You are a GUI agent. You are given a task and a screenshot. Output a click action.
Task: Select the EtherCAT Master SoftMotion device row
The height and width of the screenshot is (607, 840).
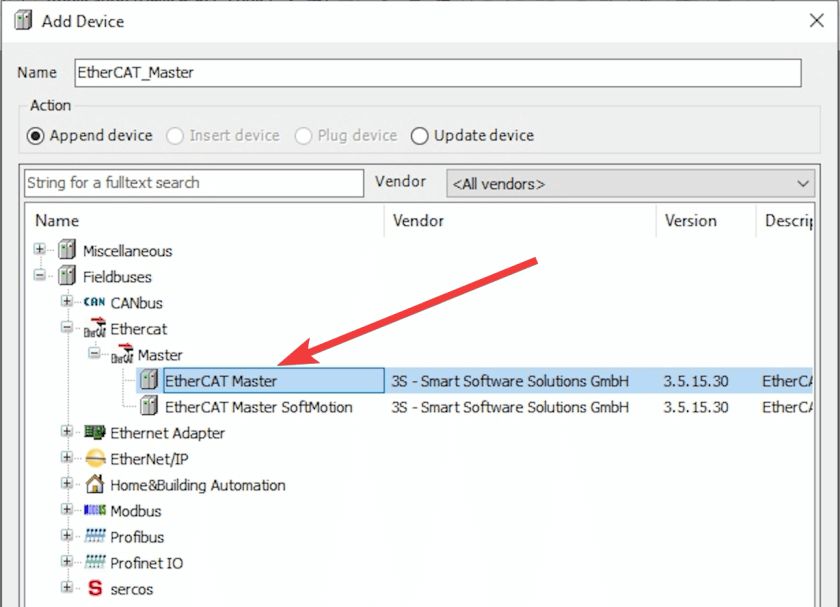click(x=474, y=407)
